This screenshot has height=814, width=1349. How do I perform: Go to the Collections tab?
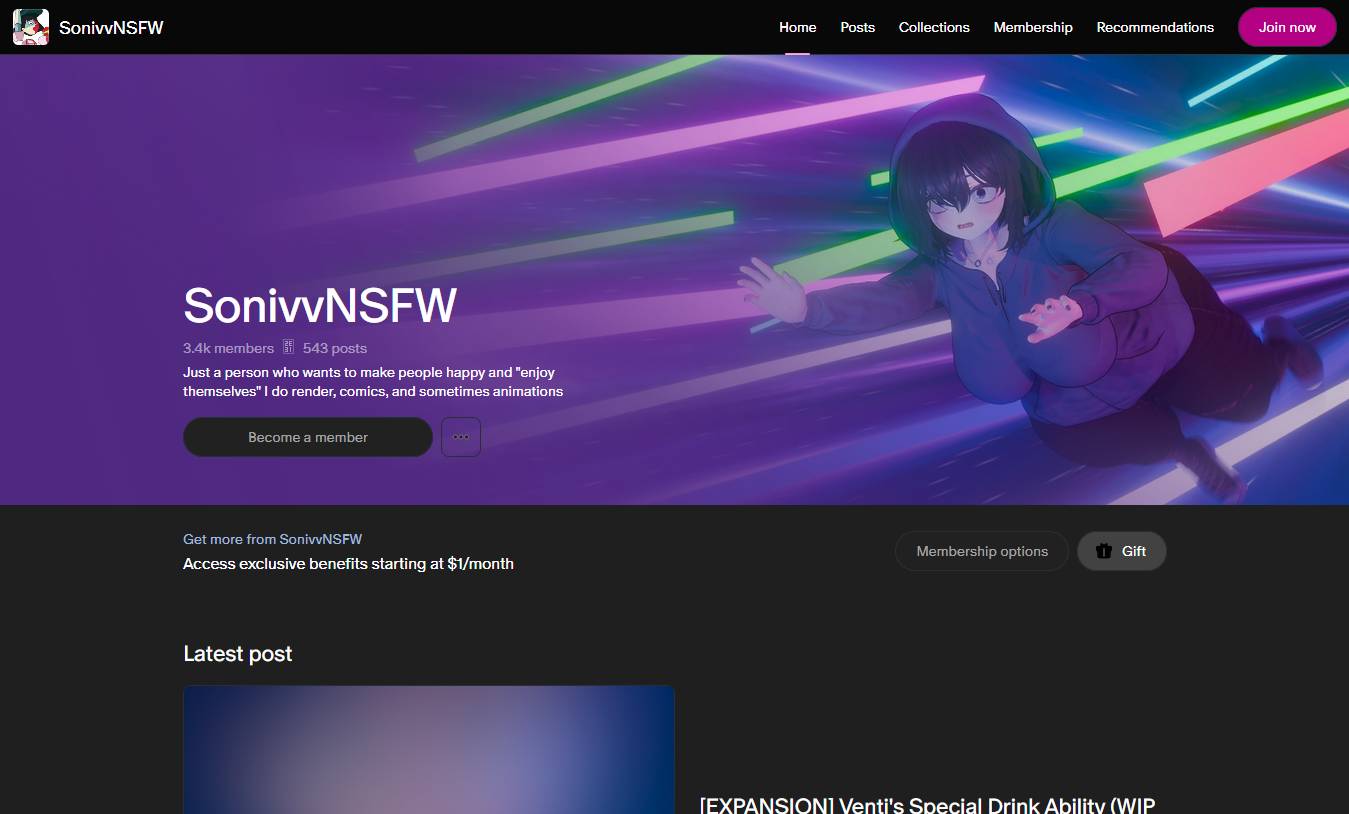pos(934,27)
